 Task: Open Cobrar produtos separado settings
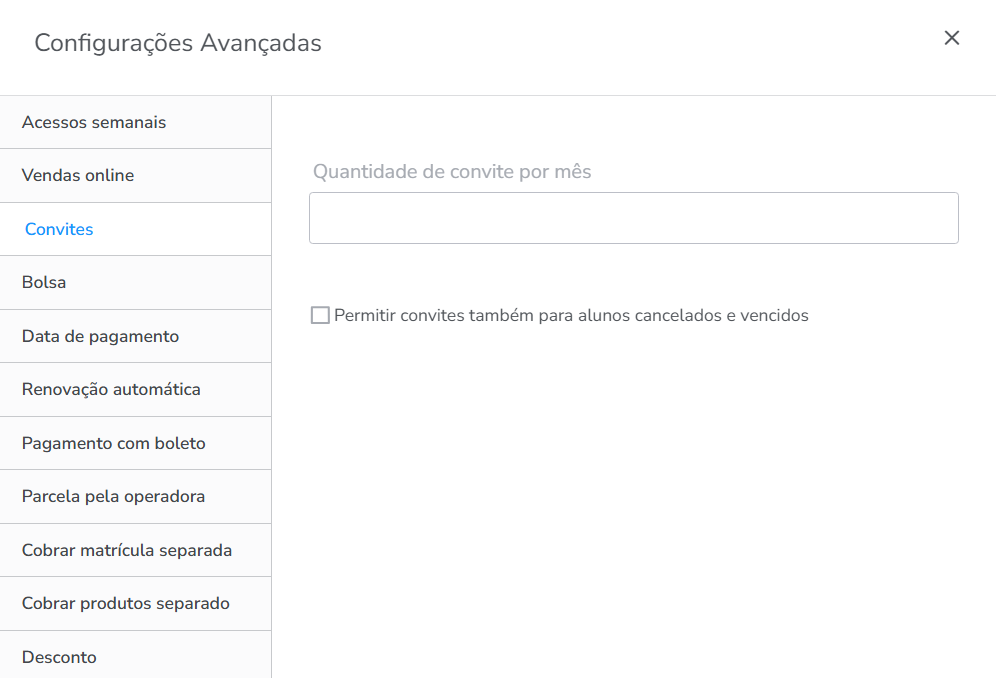coord(126,603)
